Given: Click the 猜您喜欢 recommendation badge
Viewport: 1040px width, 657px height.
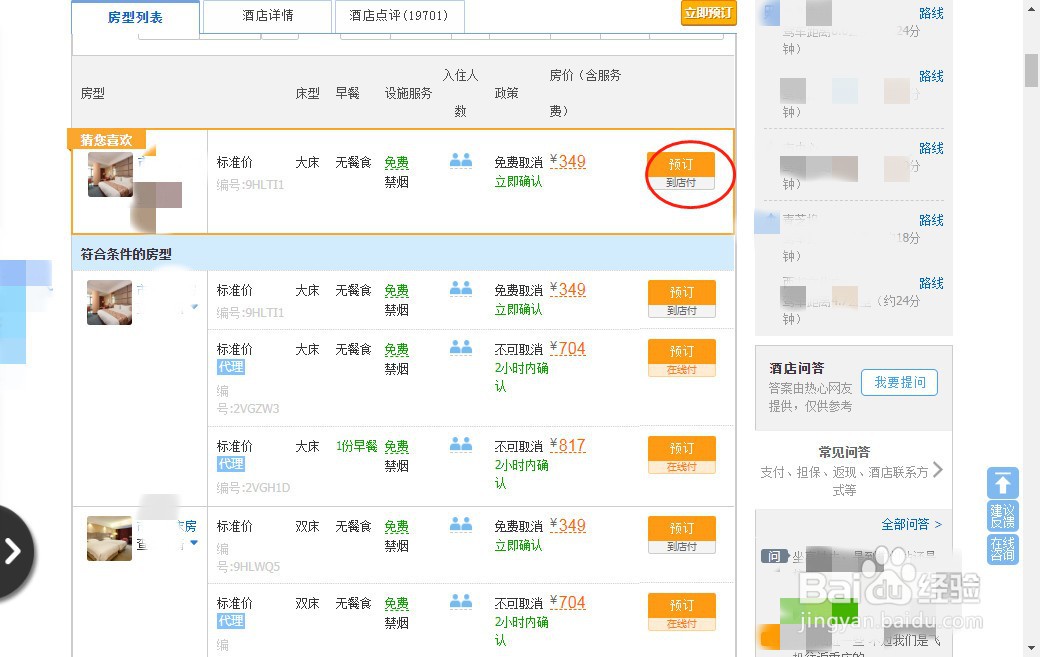Looking at the screenshot, I should coord(104,140).
